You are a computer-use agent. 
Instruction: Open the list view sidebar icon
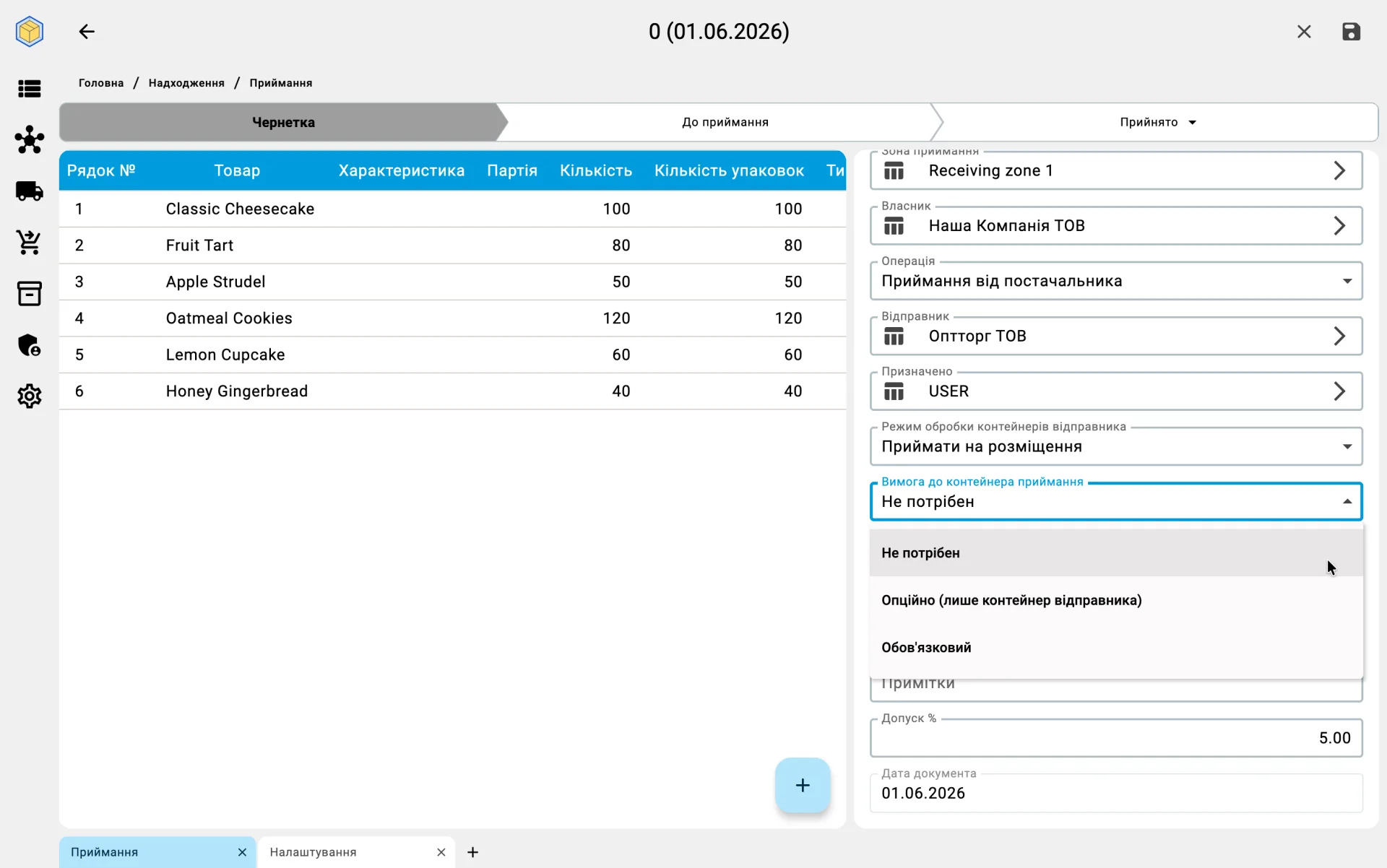tap(30, 89)
